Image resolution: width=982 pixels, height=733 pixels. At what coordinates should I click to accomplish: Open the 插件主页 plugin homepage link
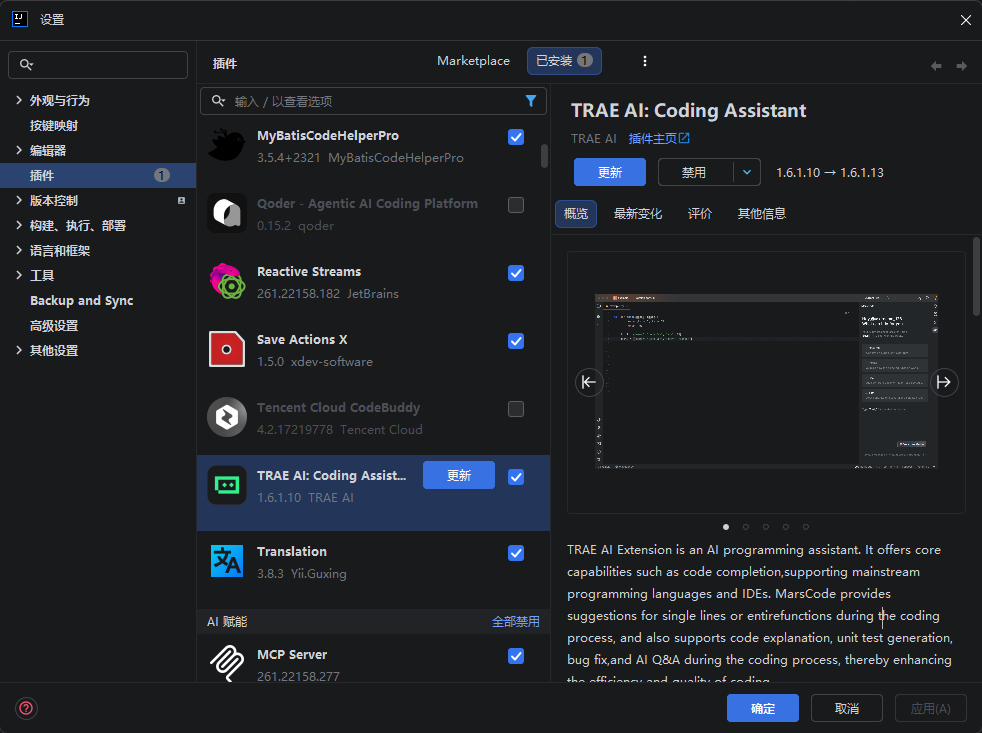[659, 138]
